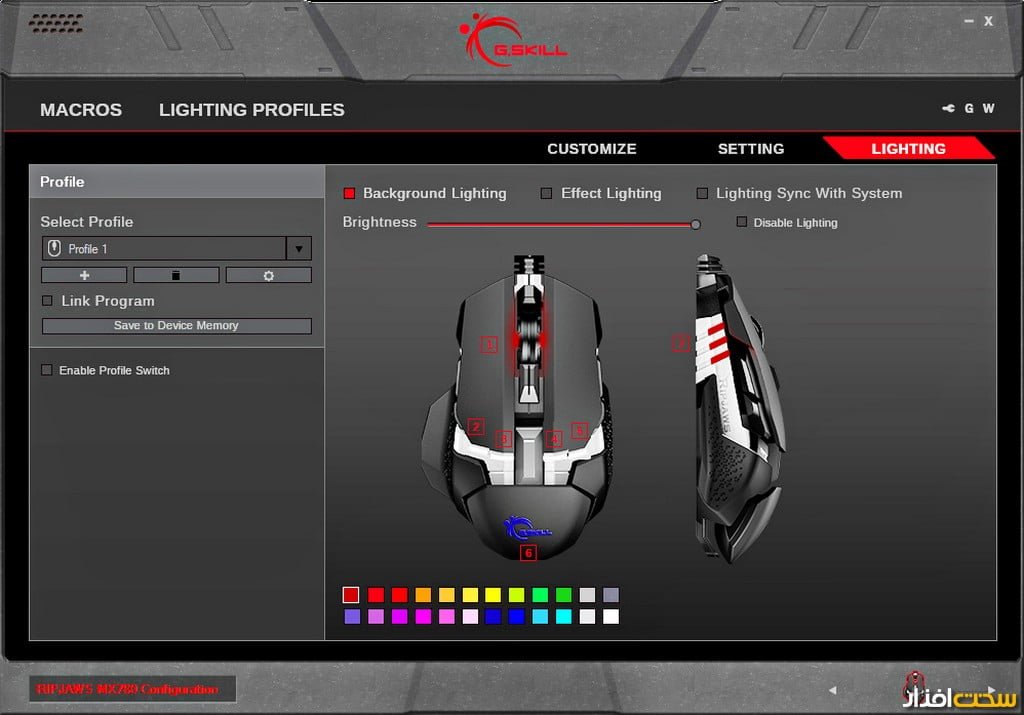1024x715 pixels.
Task: Click the add profile plus icon
Action: click(84, 275)
